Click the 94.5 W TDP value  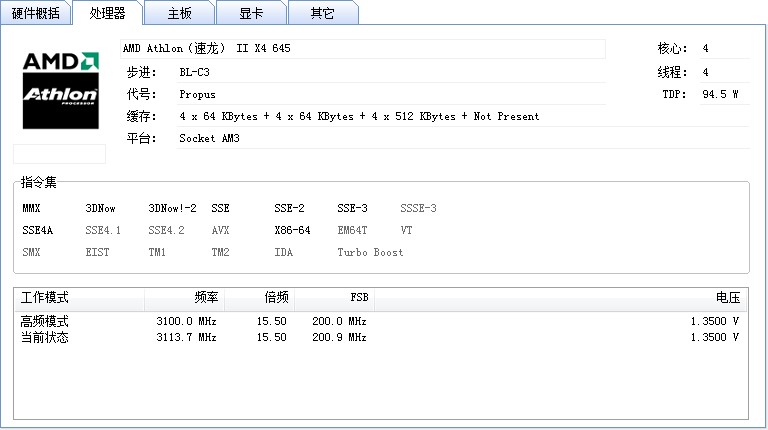pyautogui.click(x=720, y=94)
